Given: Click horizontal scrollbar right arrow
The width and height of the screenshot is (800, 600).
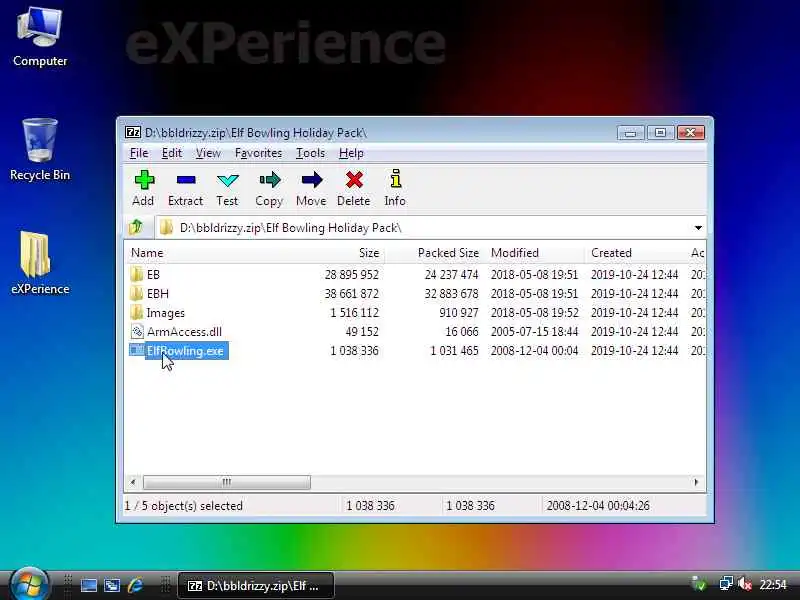Looking at the screenshot, I should 697,482.
